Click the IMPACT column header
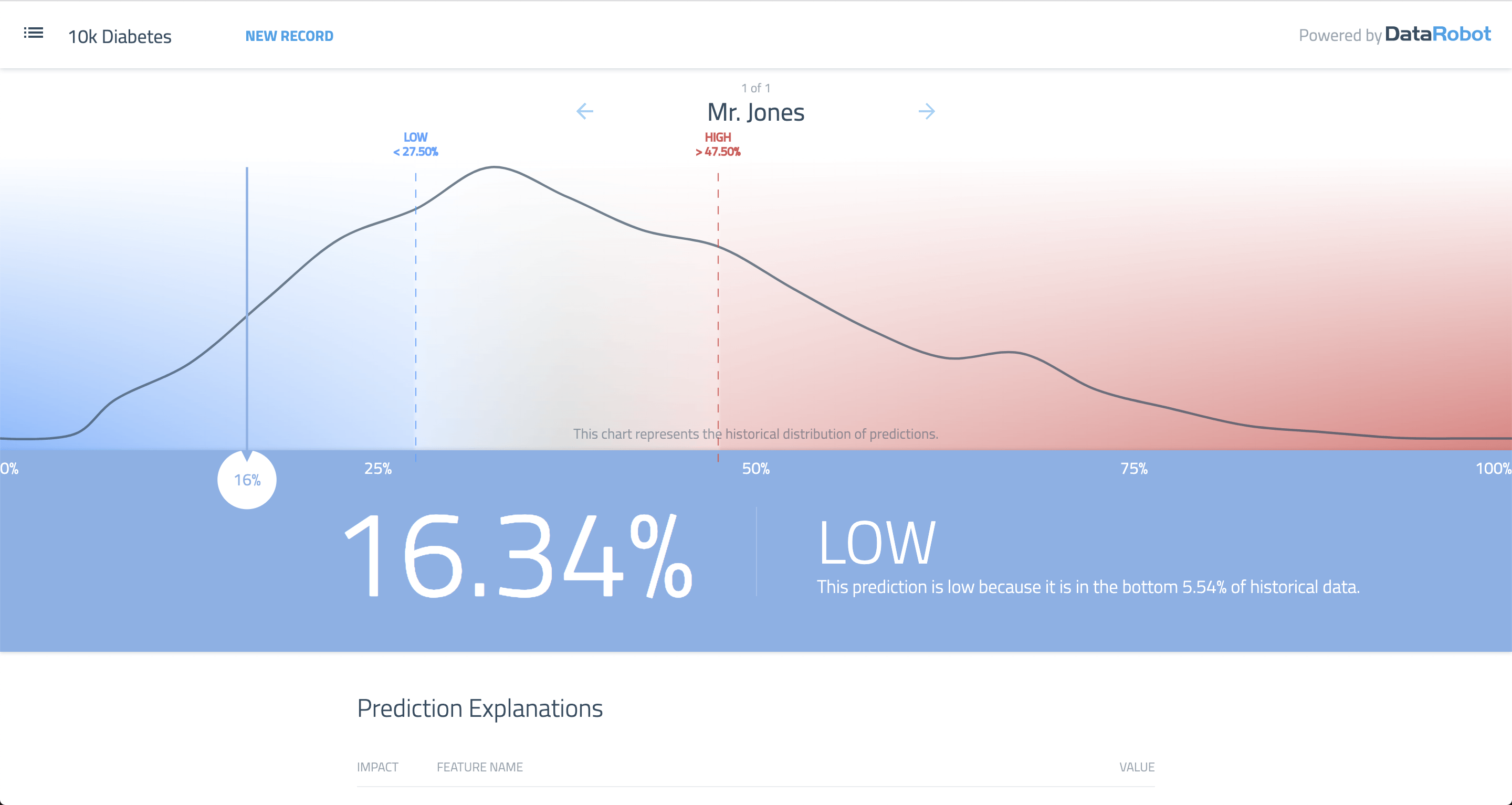Image resolution: width=1512 pixels, height=805 pixels. pyautogui.click(x=377, y=767)
